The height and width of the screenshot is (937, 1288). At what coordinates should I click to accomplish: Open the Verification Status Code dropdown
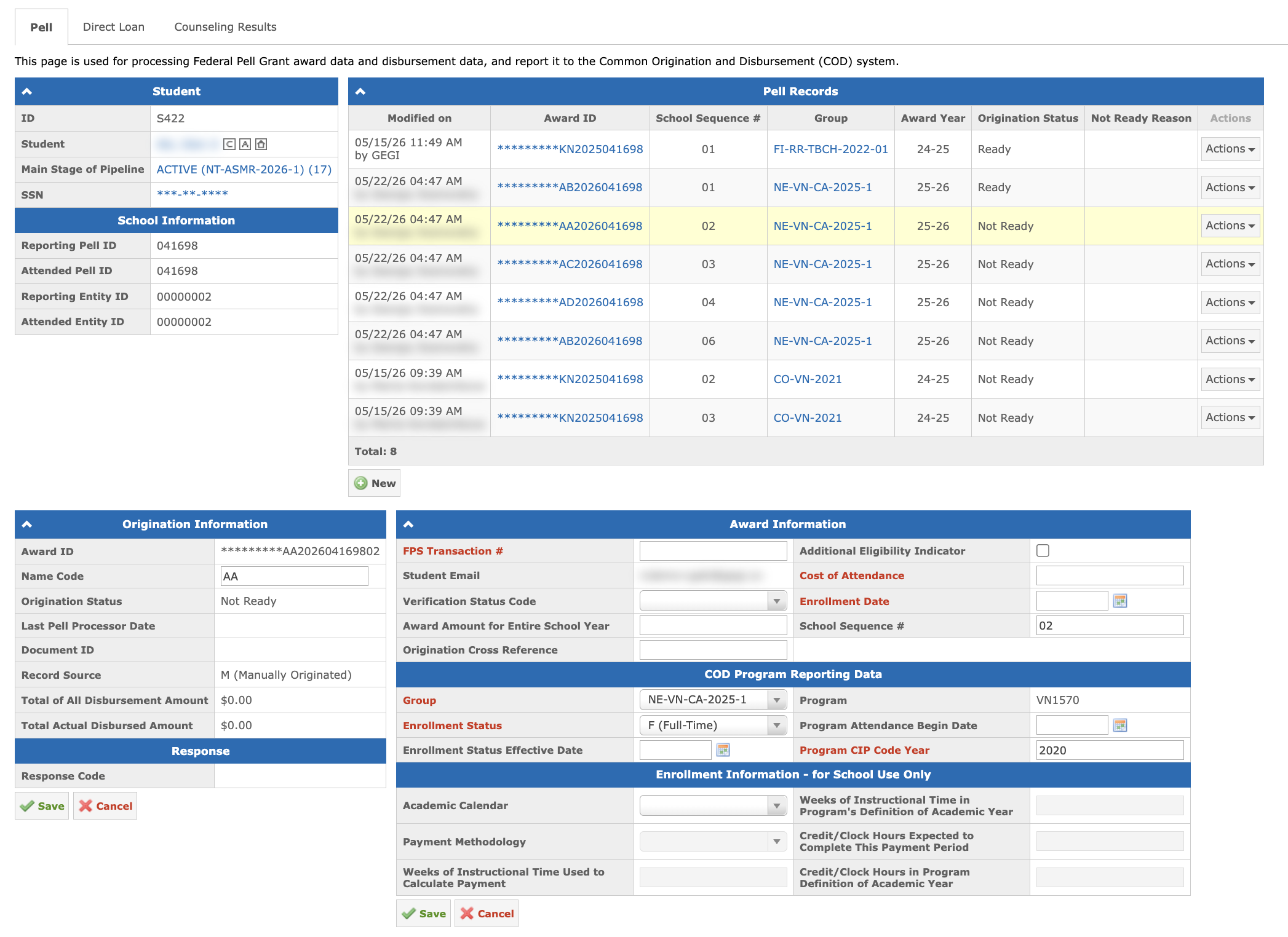coord(713,601)
